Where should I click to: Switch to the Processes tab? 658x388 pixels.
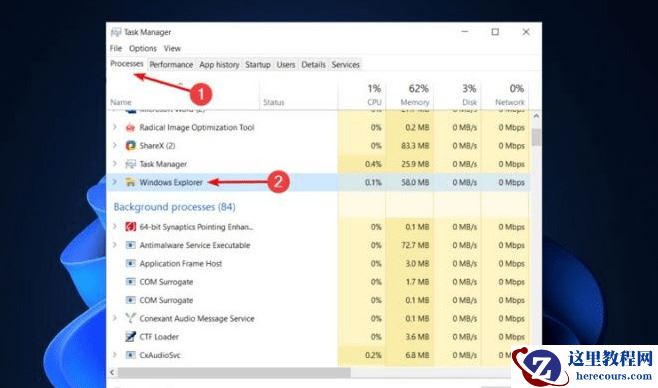127,64
